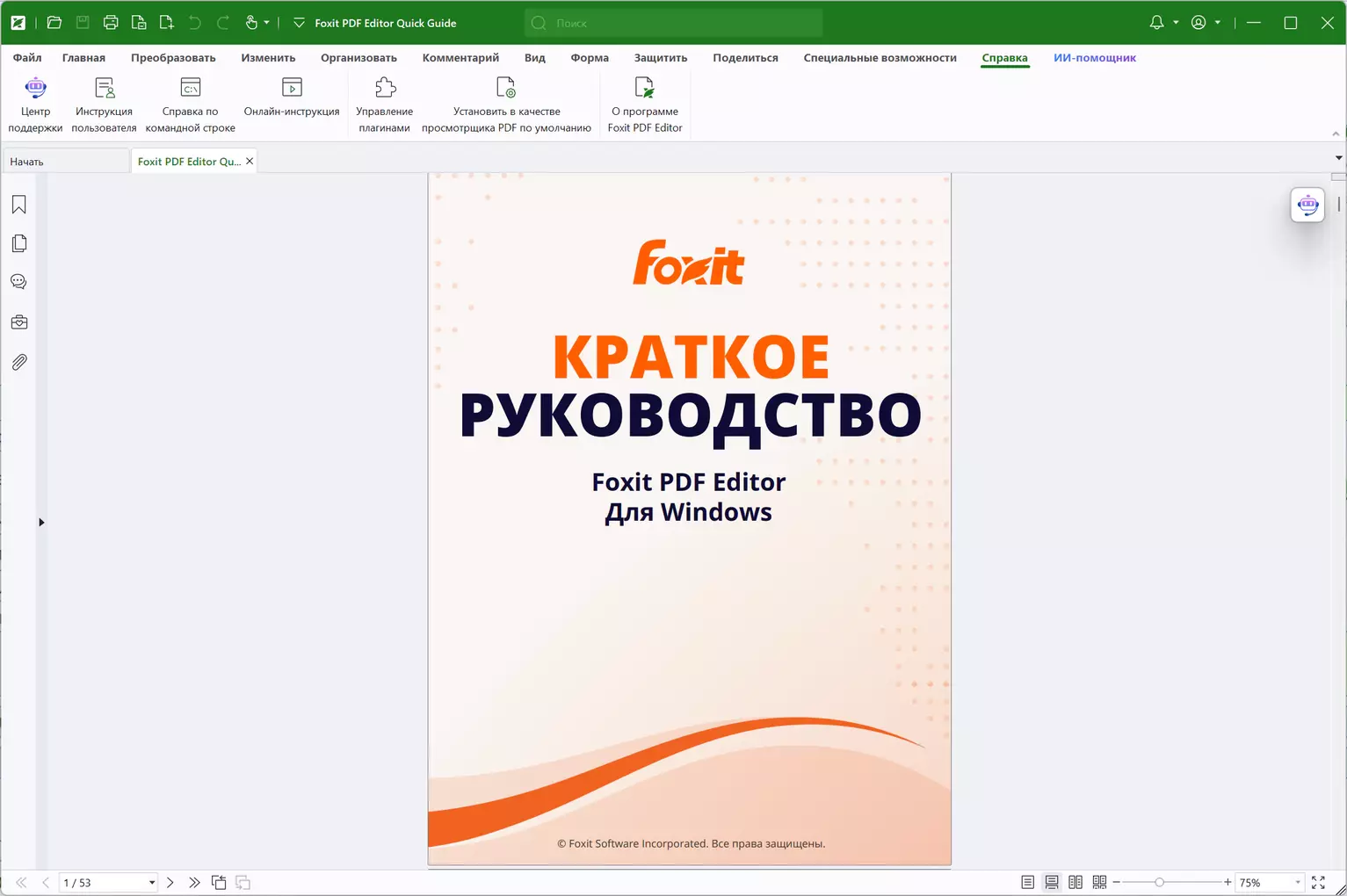The image size is (1347, 896).
Task: Open the ИИ-помощник ribbon tab
Action: tap(1095, 58)
